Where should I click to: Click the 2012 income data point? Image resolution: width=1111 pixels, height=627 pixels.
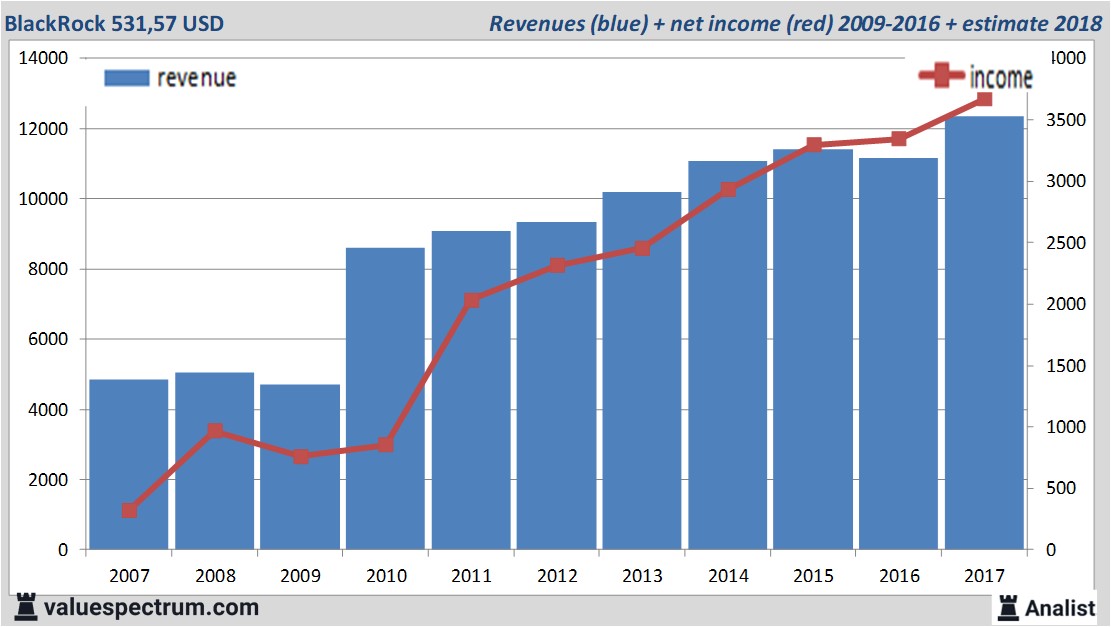557,266
